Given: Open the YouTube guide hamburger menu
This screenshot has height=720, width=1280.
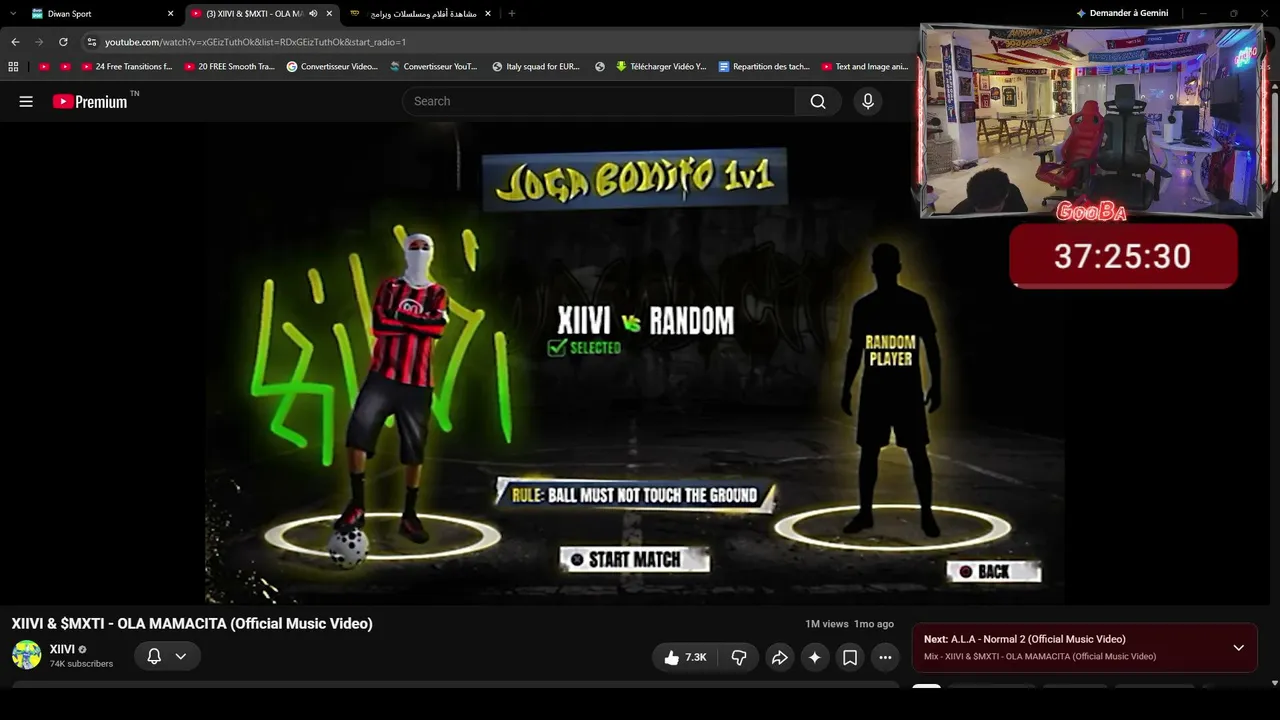Looking at the screenshot, I should pyautogui.click(x=26, y=101).
